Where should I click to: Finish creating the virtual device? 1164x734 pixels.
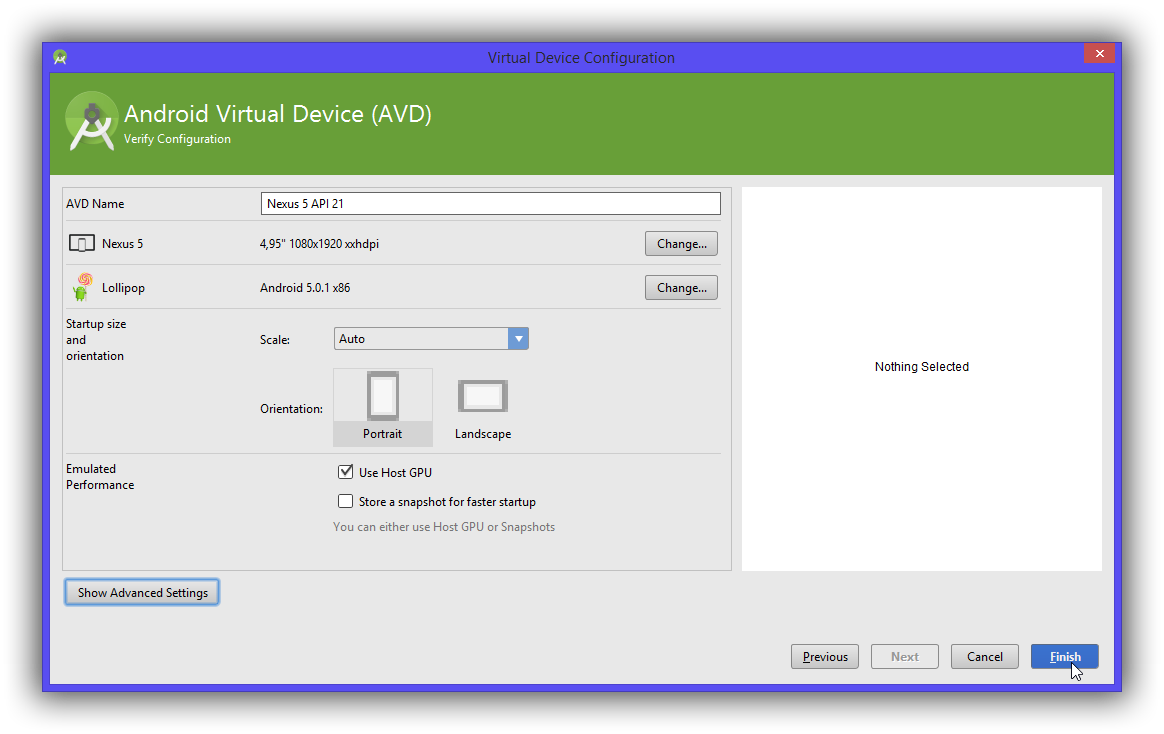click(x=1065, y=657)
